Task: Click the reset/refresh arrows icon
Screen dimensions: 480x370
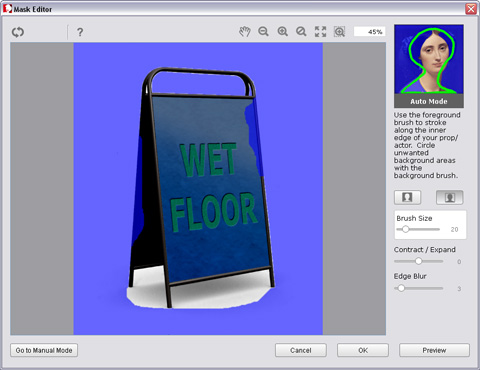Action: click(18, 32)
